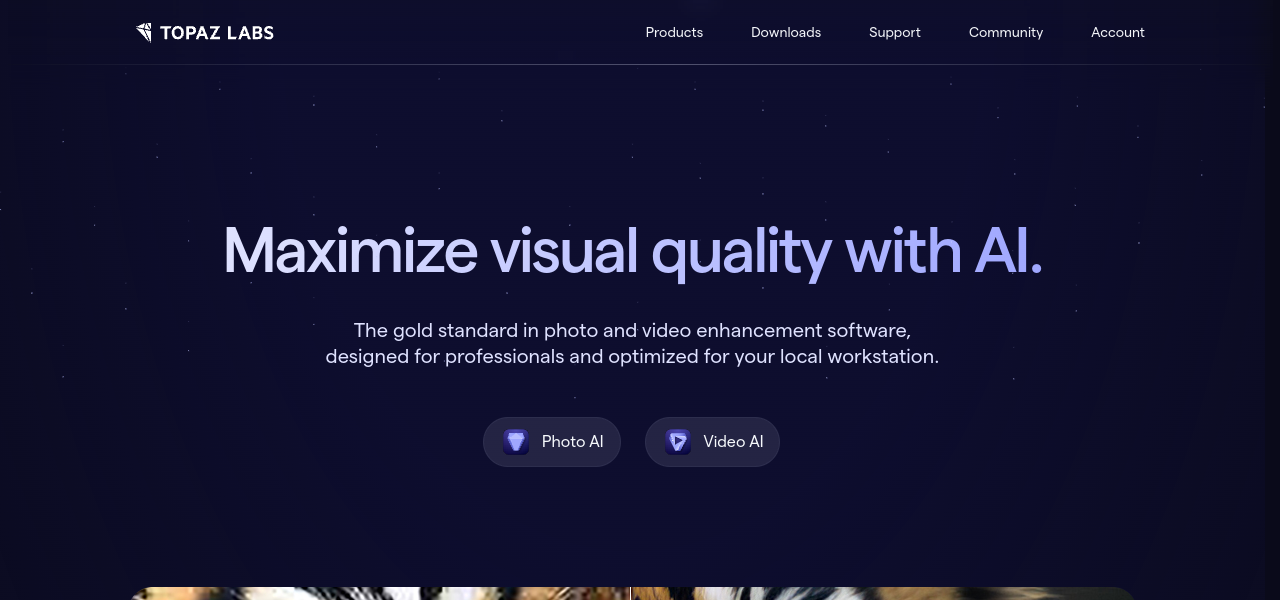1280x600 pixels.
Task: Click the word "quality" in the headline
Action: pyautogui.click(x=741, y=250)
